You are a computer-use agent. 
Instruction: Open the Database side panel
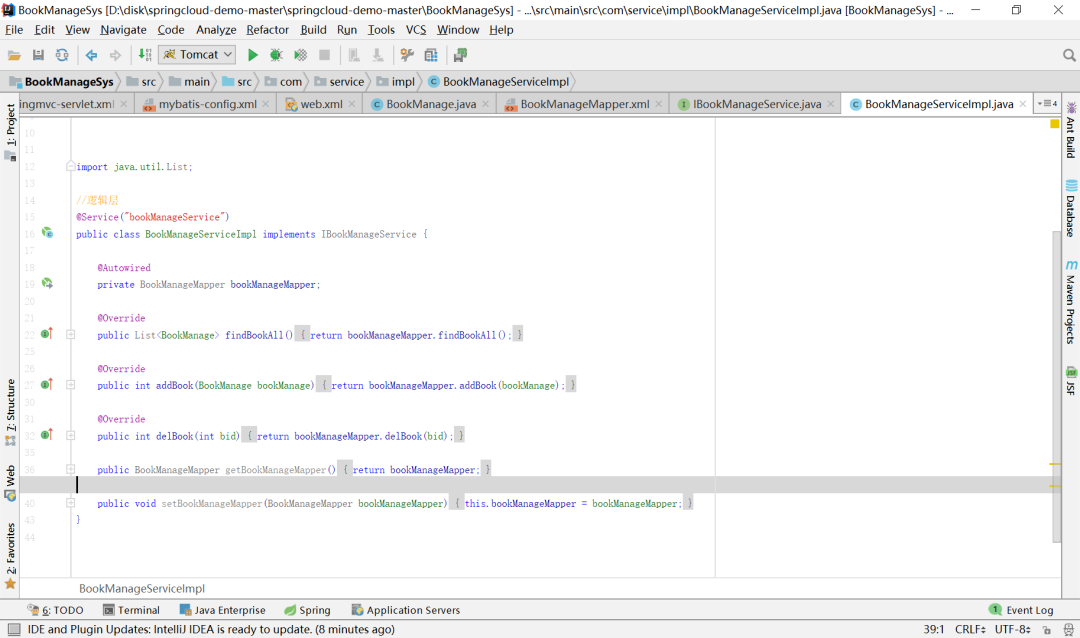click(x=1071, y=208)
